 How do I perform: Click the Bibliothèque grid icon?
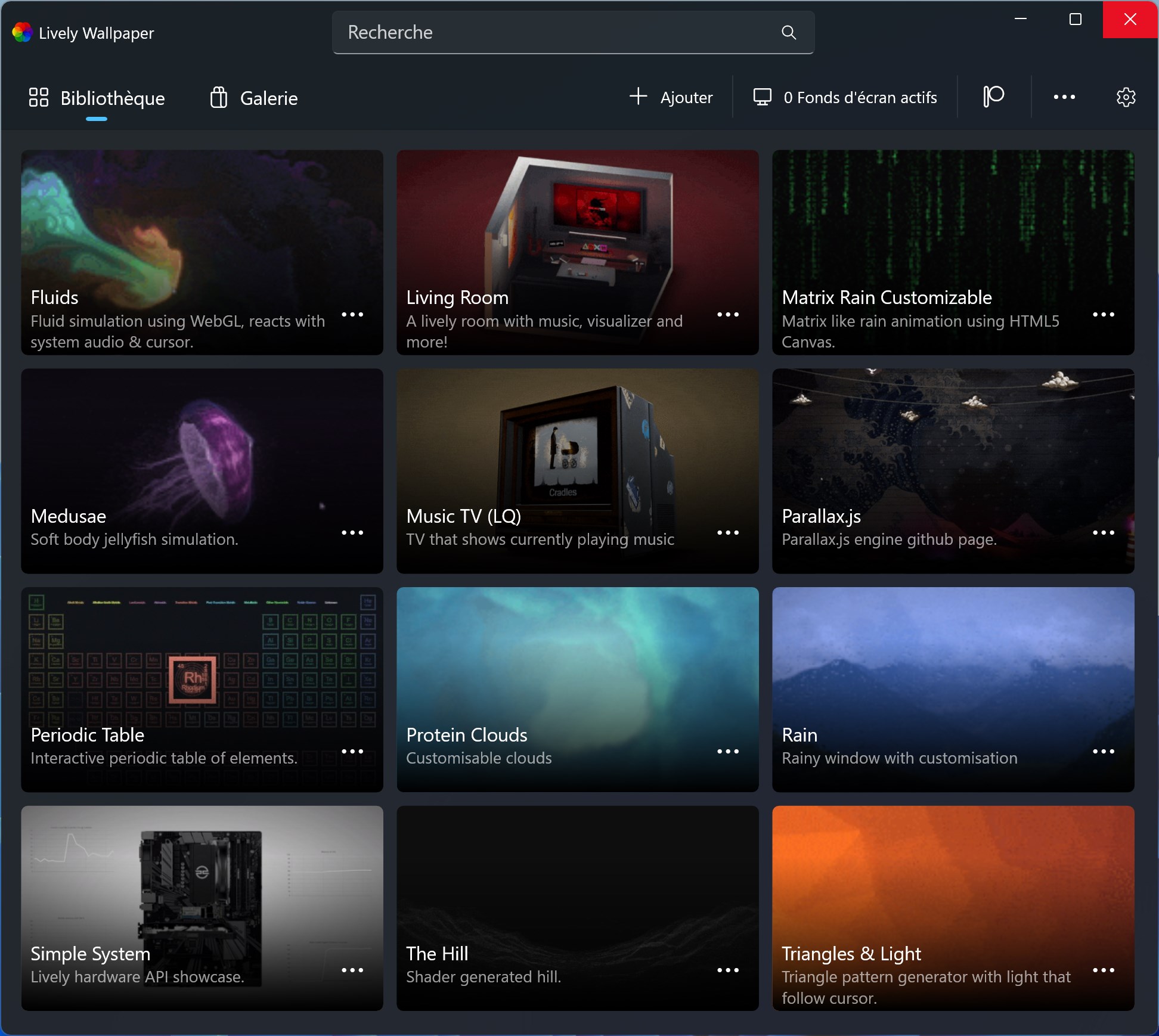click(39, 97)
